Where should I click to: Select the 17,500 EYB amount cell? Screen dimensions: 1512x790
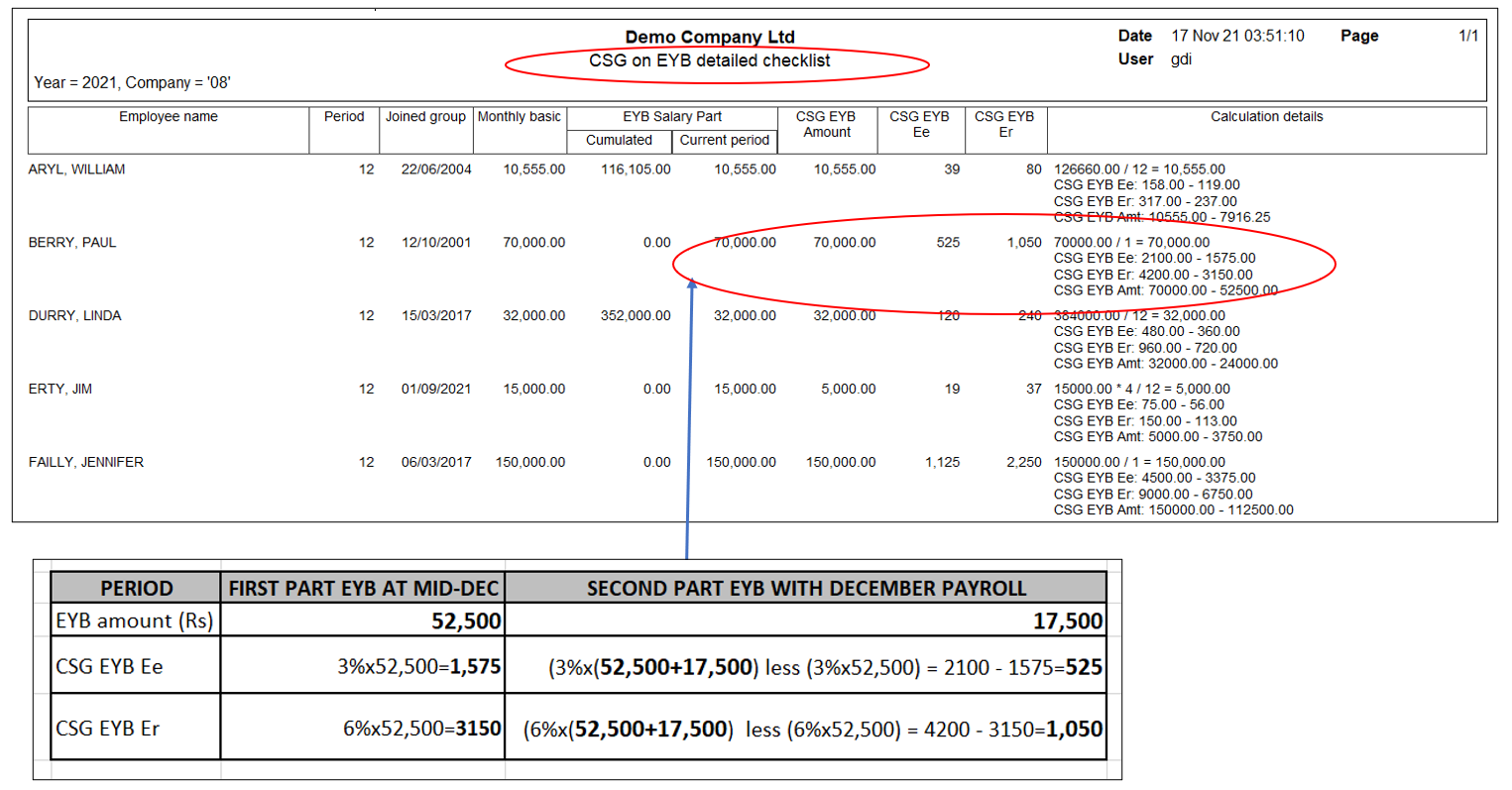pos(1067,621)
